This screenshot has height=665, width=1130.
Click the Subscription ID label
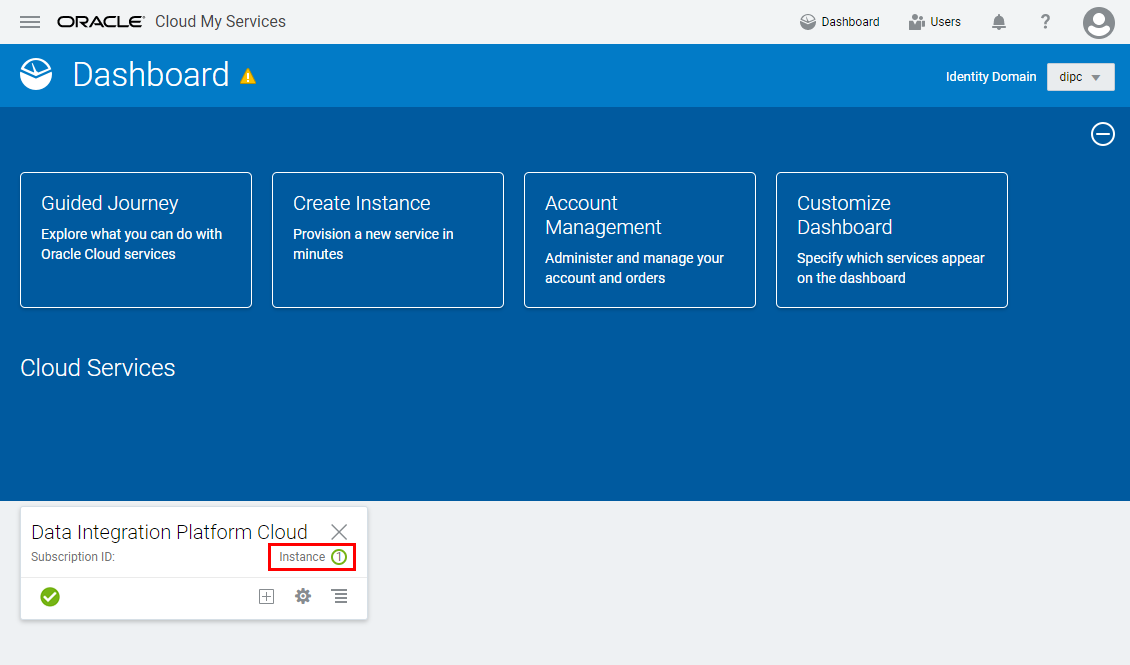tap(73, 557)
